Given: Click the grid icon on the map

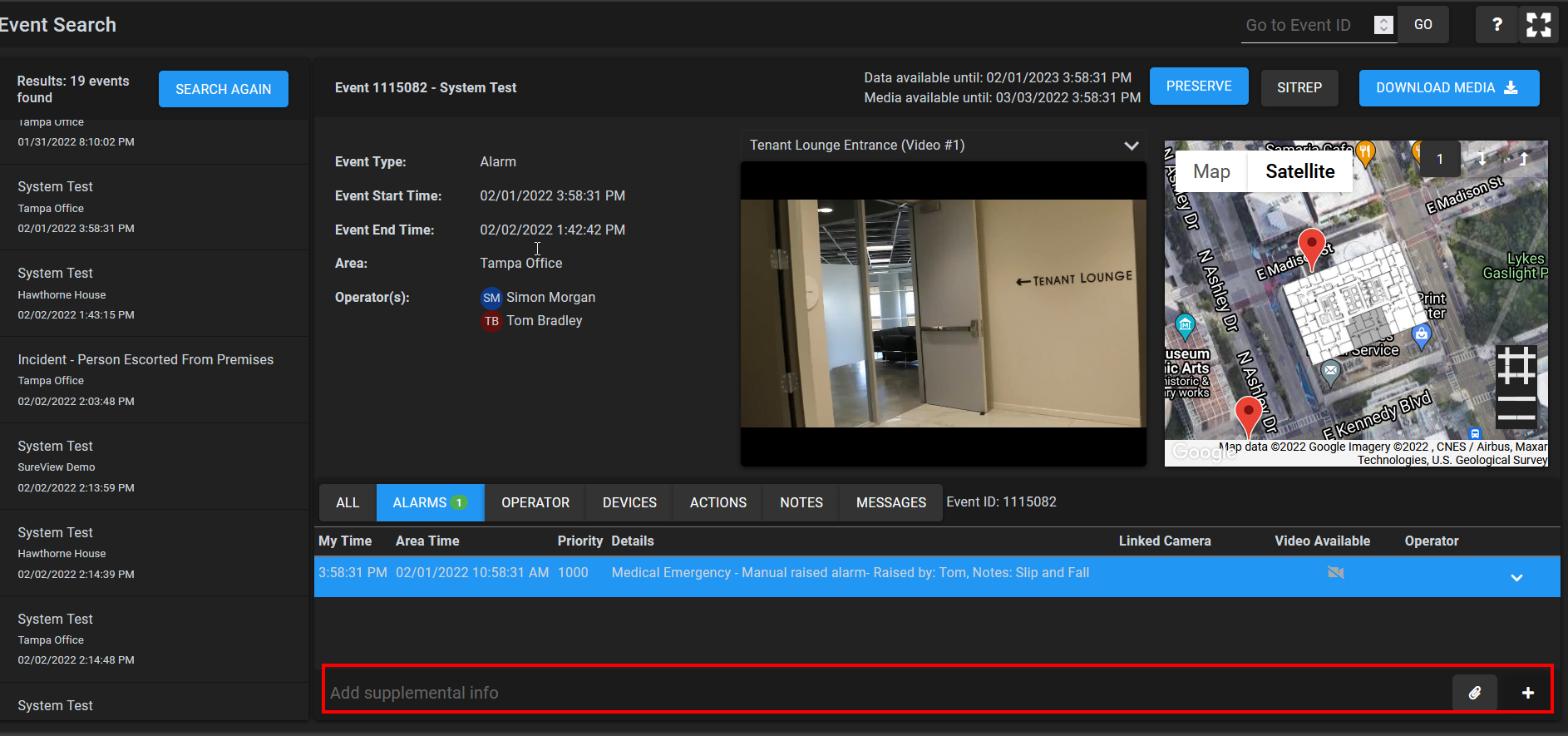Looking at the screenshot, I should click(x=1516, y=365).
